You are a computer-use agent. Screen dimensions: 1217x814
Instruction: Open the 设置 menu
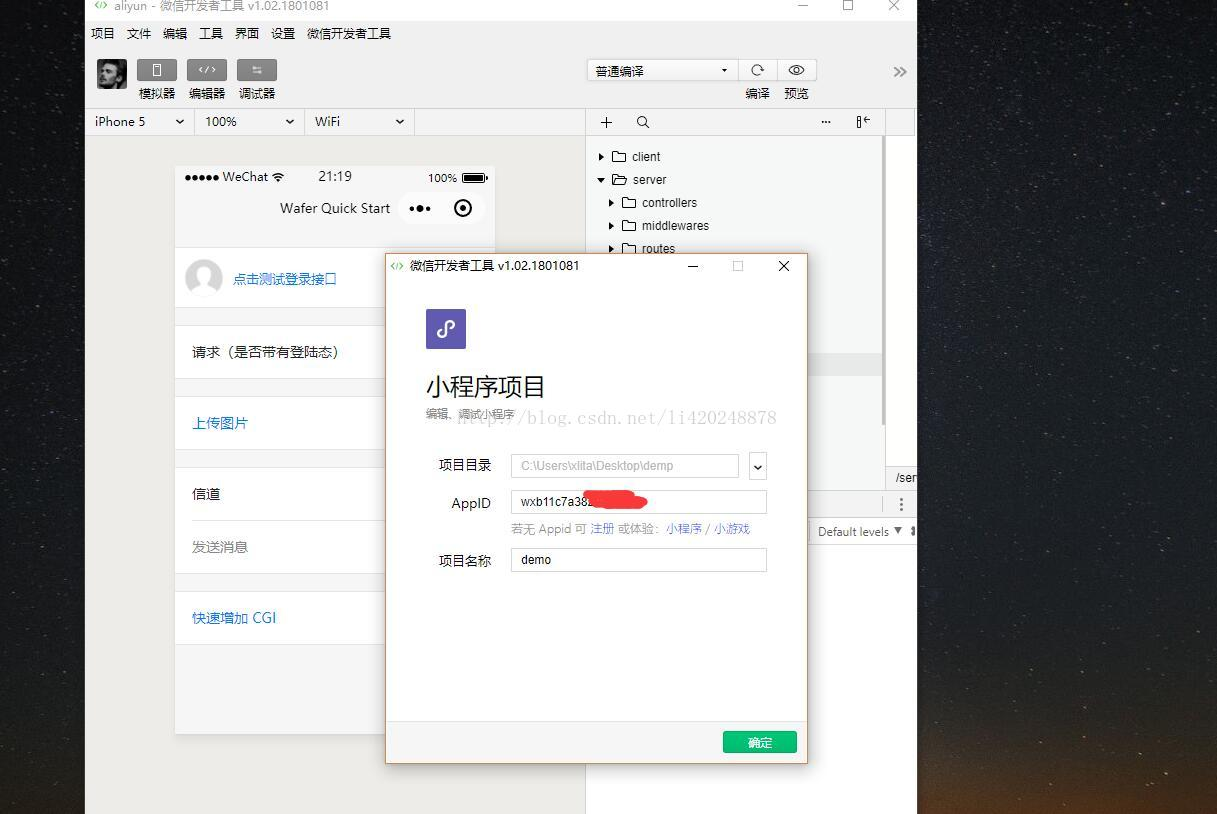point(283,34)
